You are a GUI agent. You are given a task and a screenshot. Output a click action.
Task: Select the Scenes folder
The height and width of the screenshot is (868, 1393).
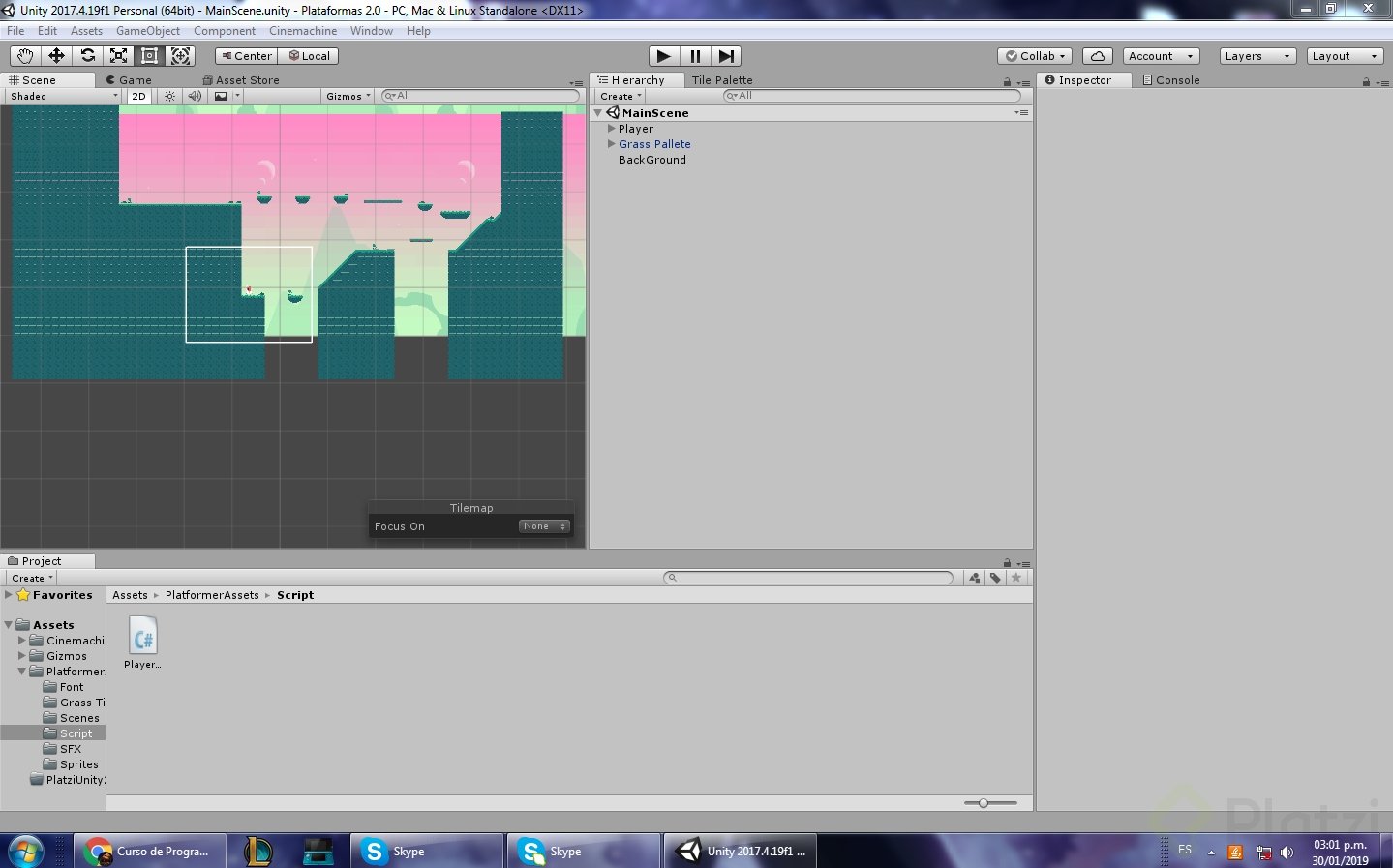coord(72,718)
